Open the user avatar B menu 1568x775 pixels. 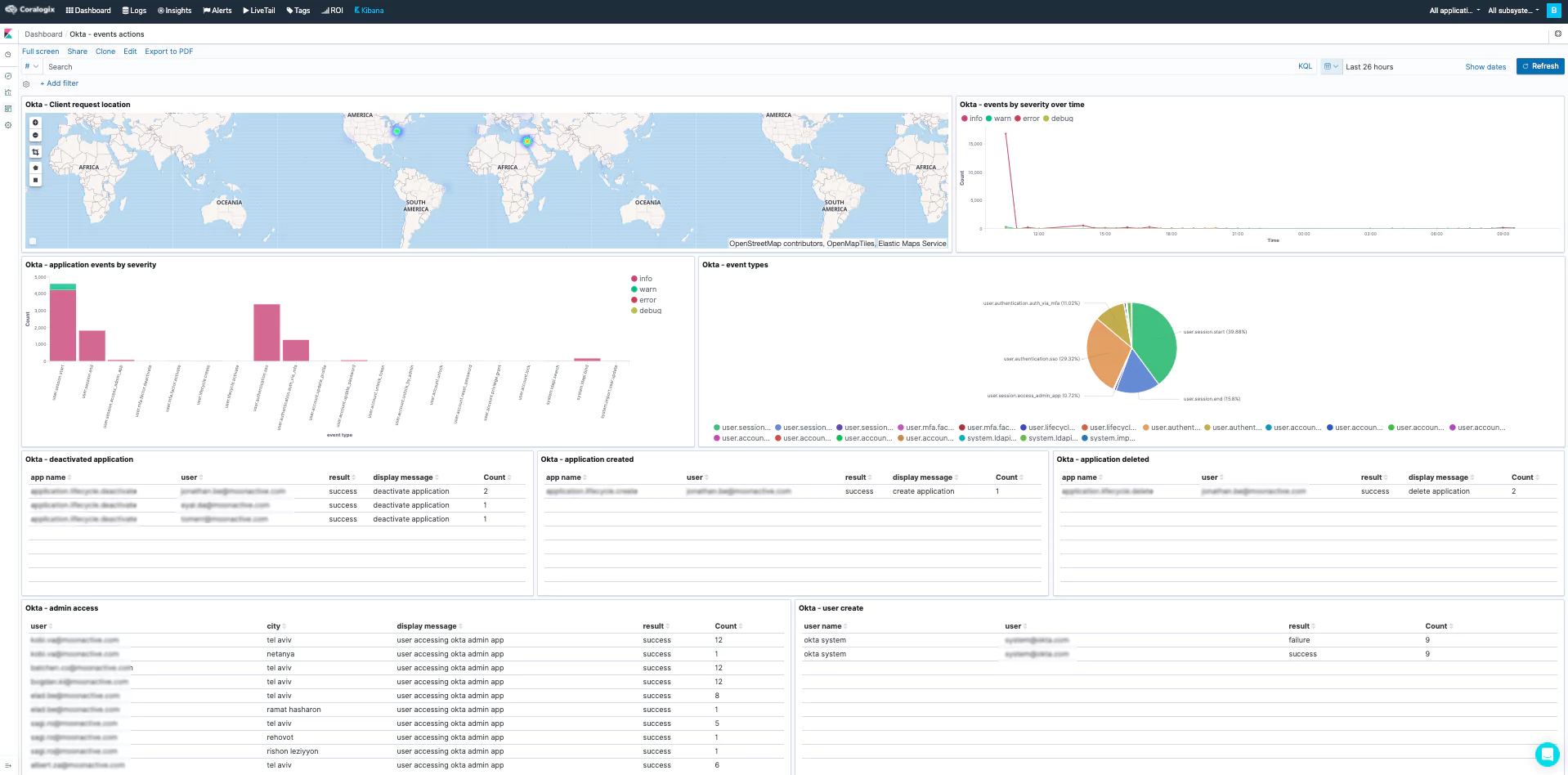click(x=1553, y=11)
